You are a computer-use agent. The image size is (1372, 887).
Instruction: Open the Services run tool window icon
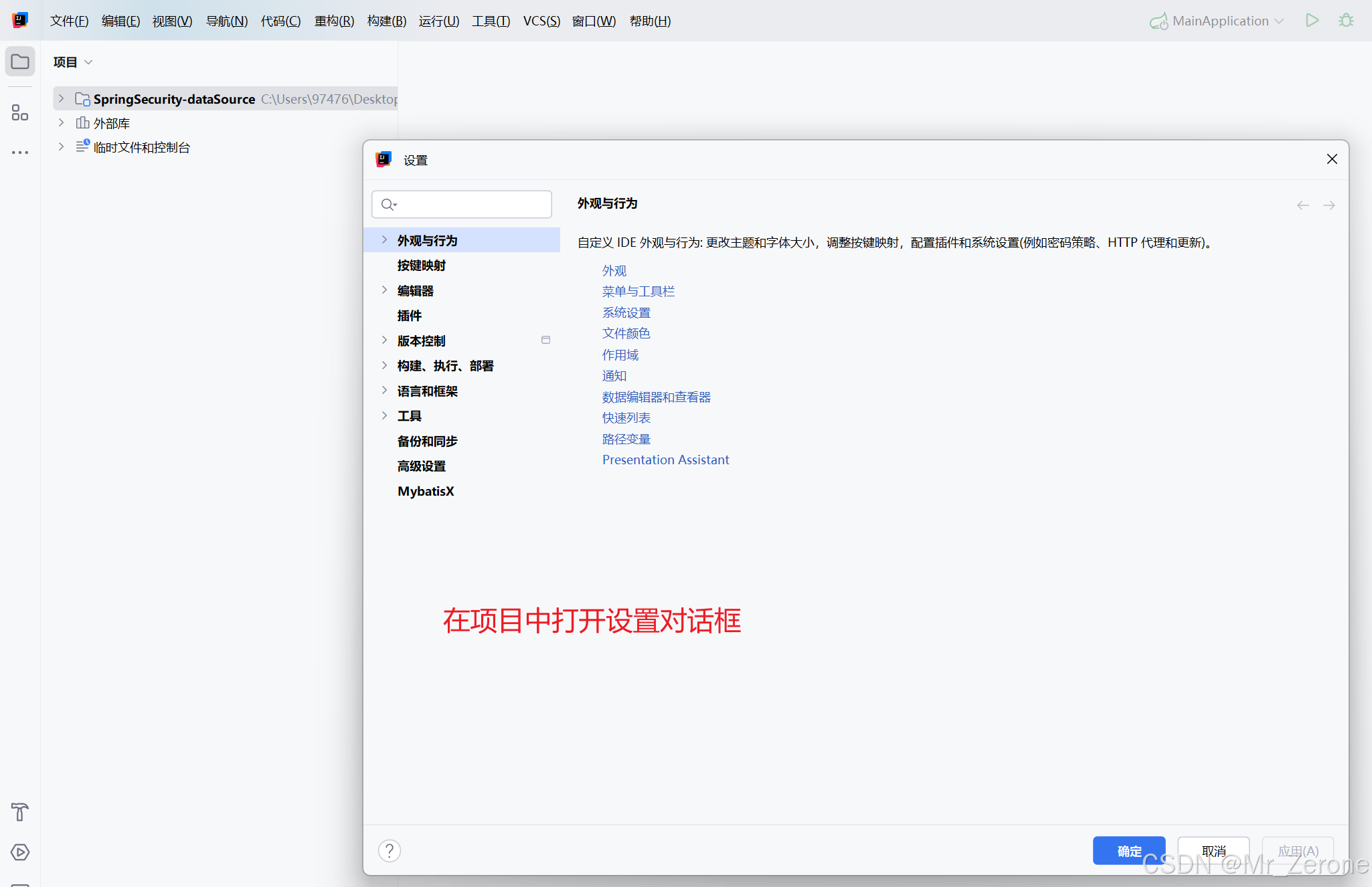tap(20, 852)
